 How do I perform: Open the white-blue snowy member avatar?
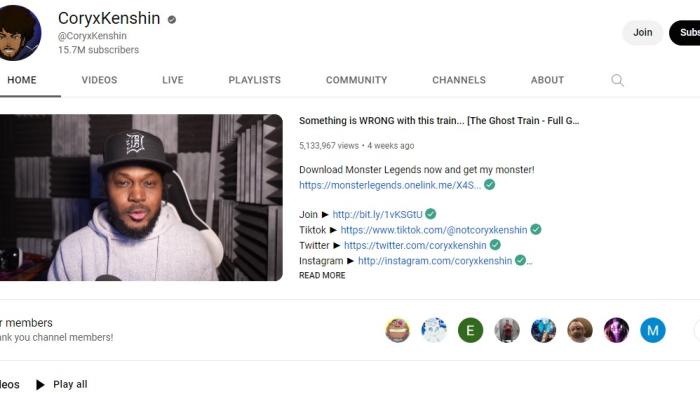[x=434, y=330]
